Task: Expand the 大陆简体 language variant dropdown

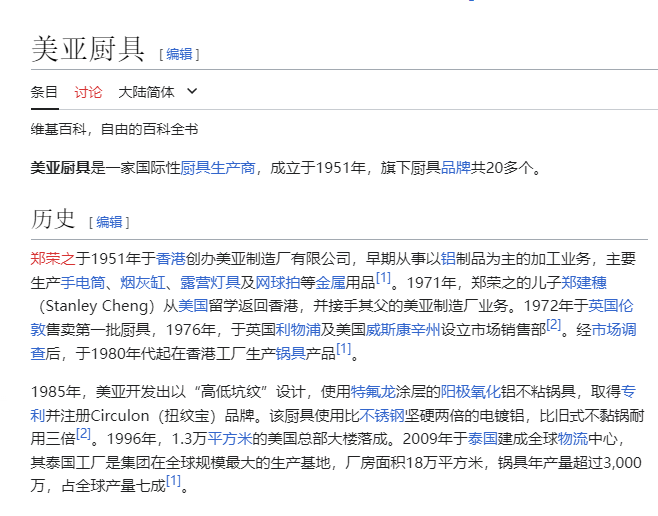Action: coord(157,92)
